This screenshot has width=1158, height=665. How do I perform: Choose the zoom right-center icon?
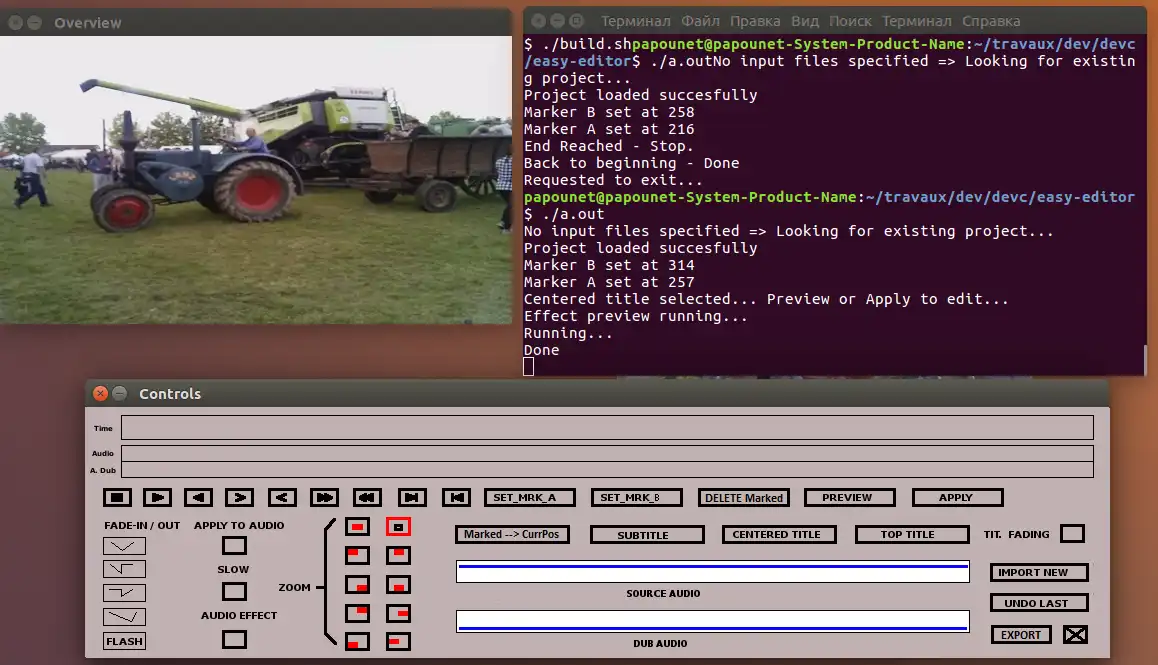point(398,613)
